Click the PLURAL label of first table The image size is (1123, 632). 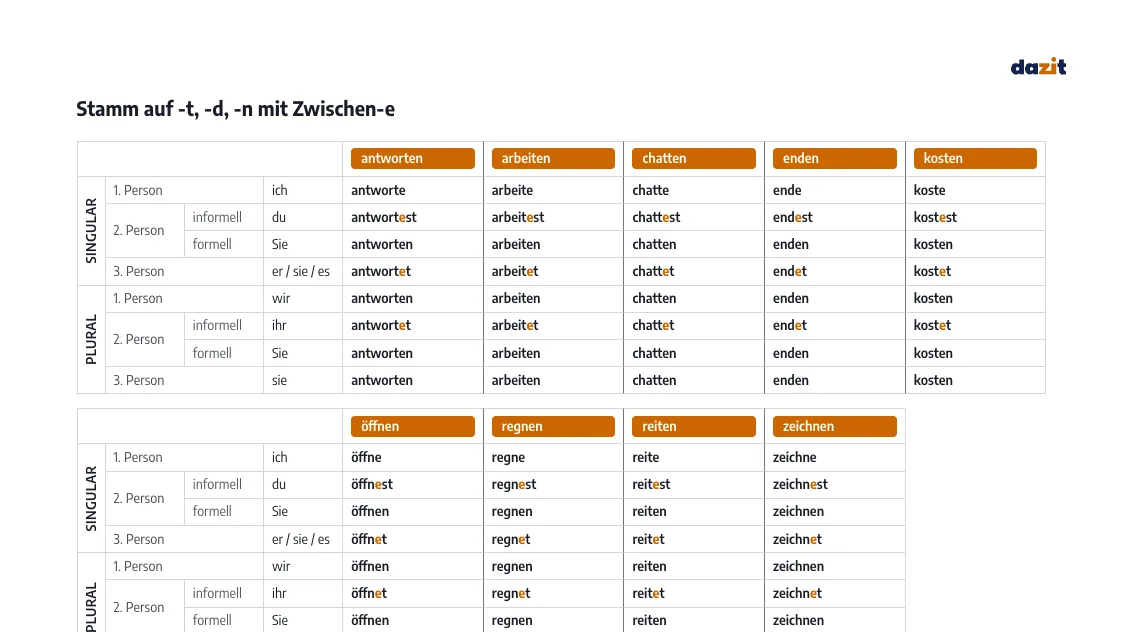click(91, 340)
